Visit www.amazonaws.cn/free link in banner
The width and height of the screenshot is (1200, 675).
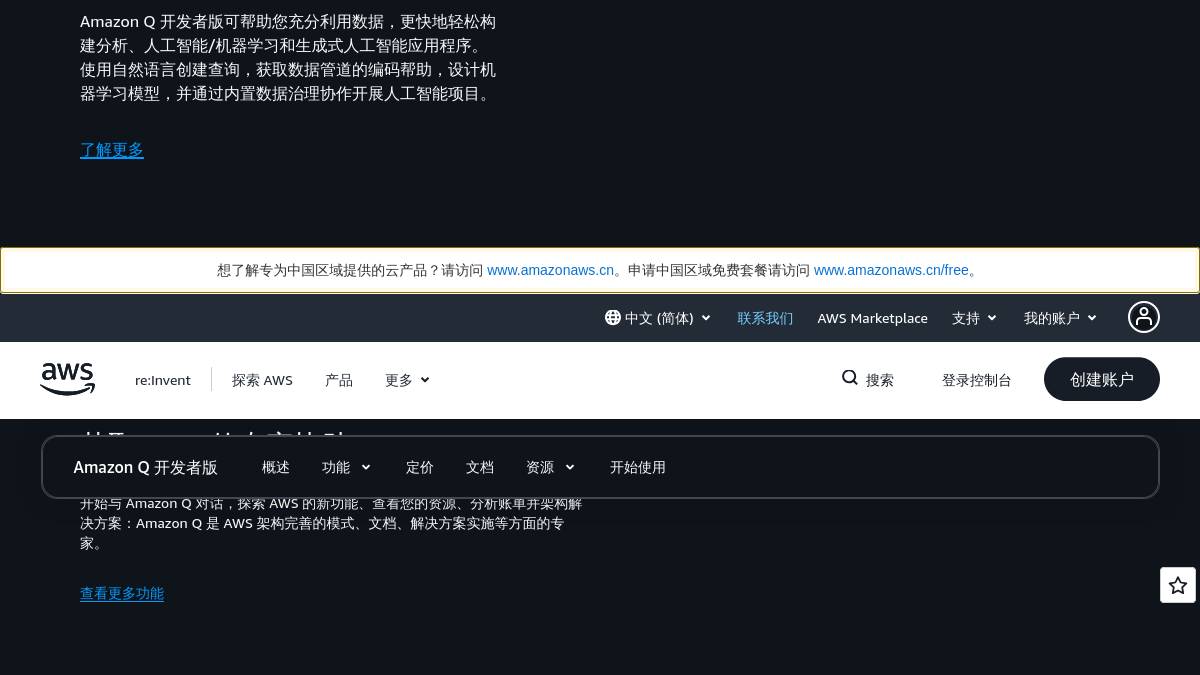891,270
